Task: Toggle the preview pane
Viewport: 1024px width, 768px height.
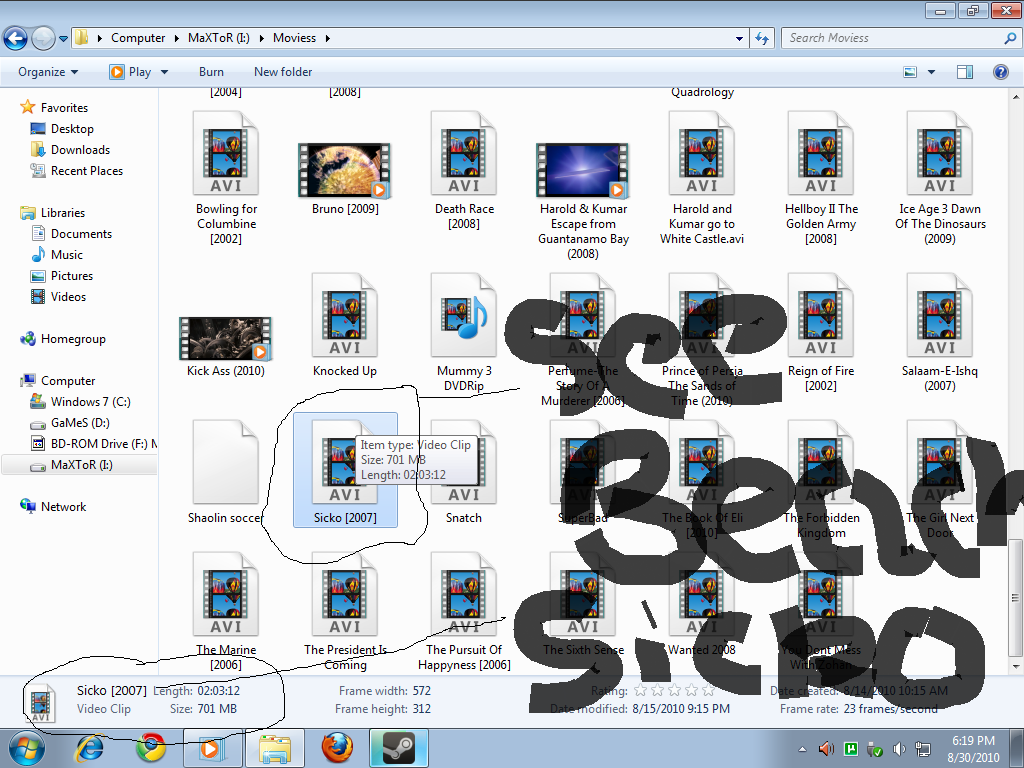Action: point(965,72)
